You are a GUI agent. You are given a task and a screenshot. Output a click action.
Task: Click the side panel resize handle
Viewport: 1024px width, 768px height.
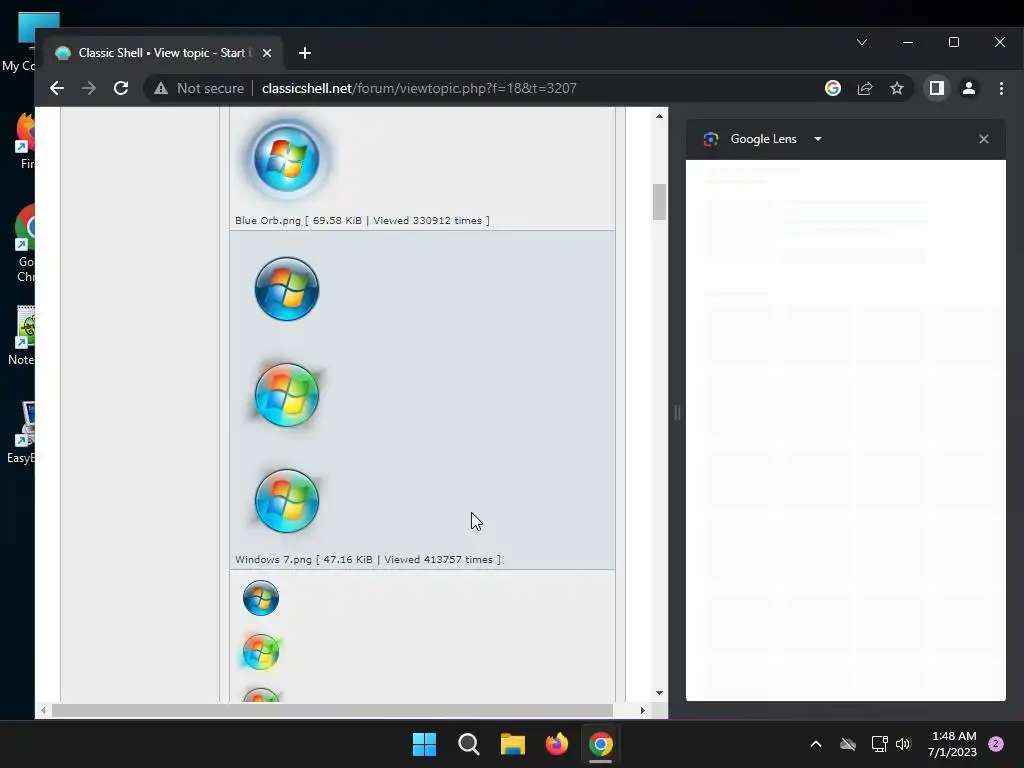[677, 413]
